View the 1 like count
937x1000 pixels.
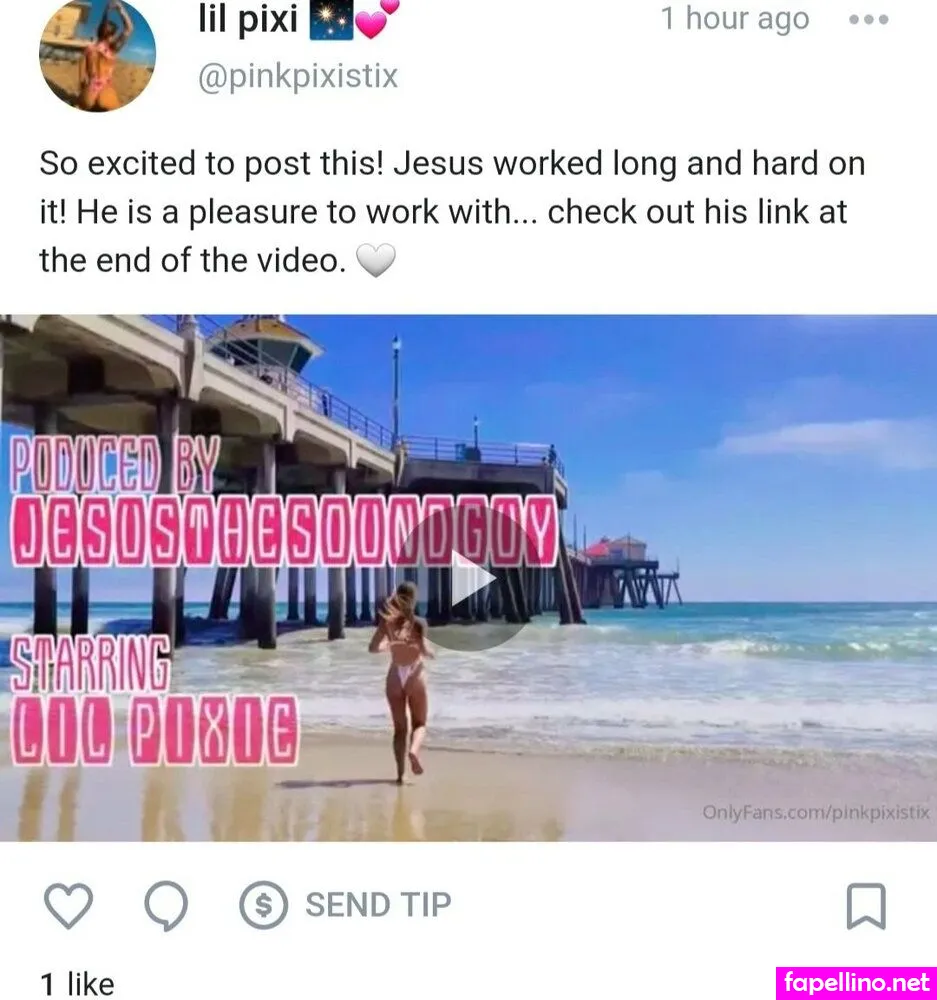pyautogui.click(x=77, y=983)
